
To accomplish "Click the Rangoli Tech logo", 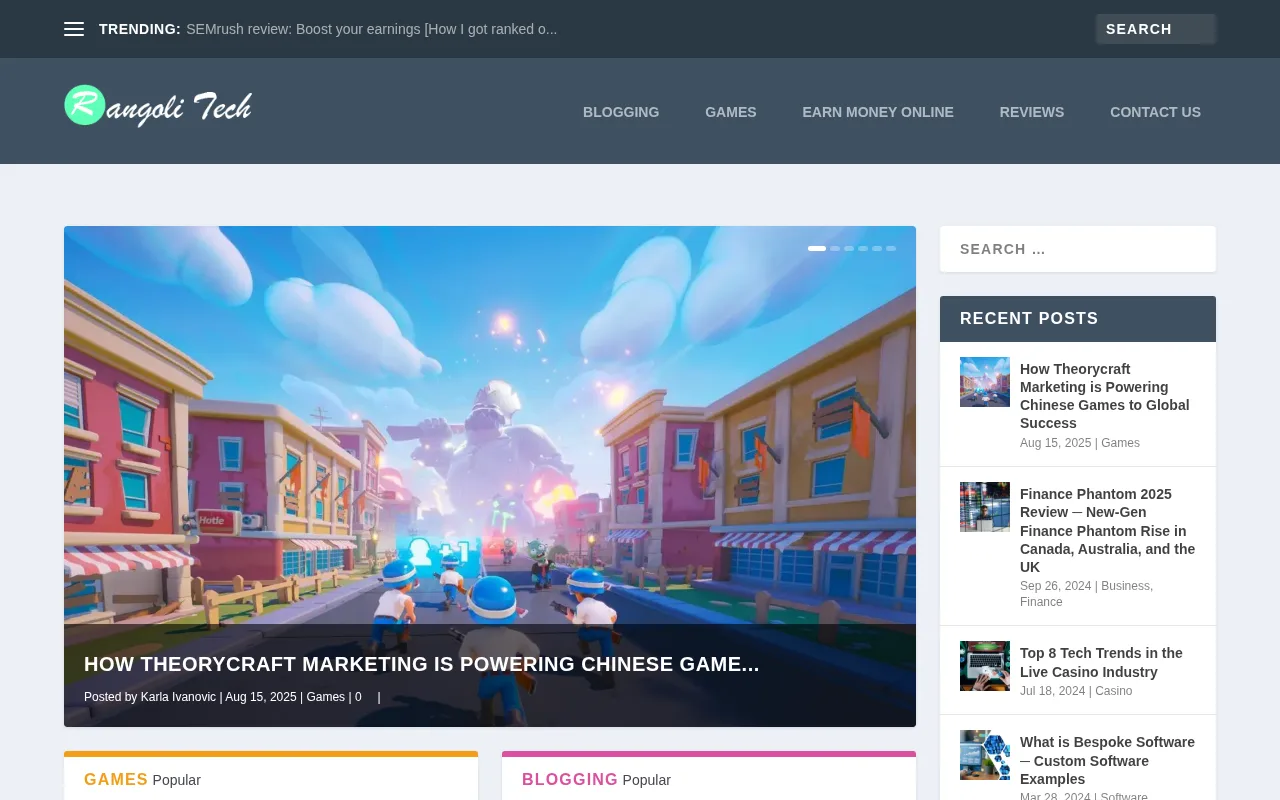I will (x=158, y=106).
